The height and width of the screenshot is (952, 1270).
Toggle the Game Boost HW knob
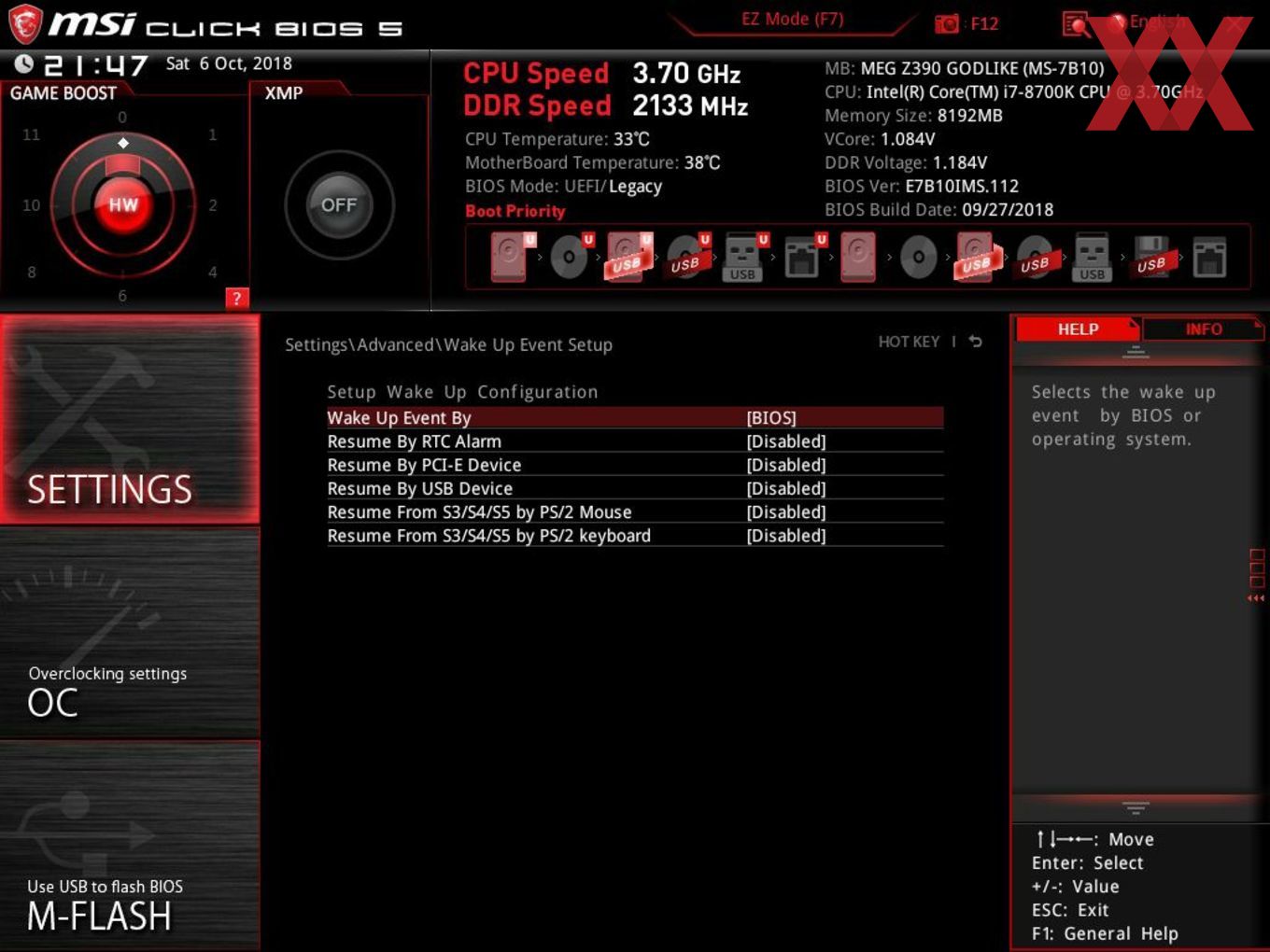pyautogui.click(x=123, y=204)
